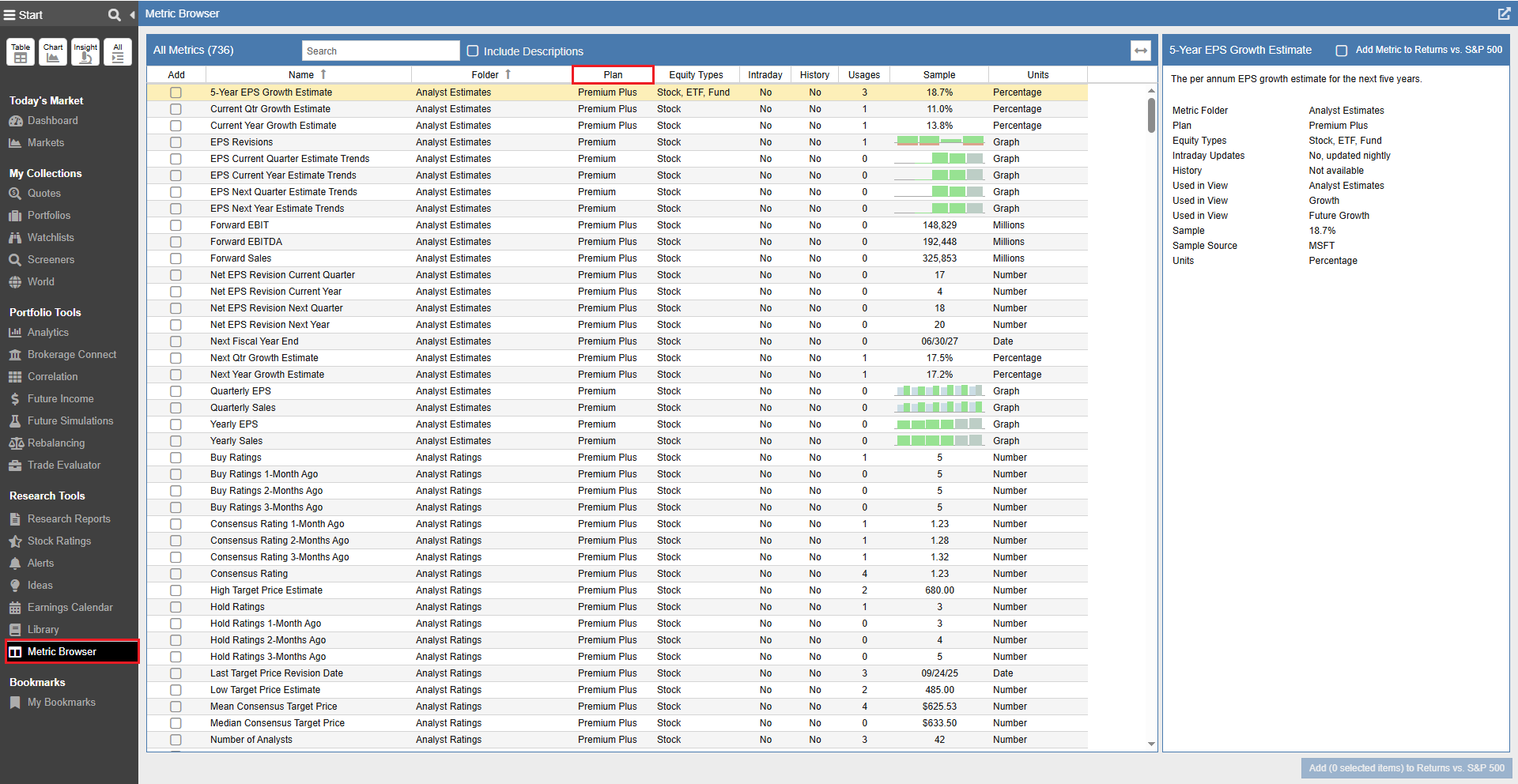This screenshot has height=784, width=1518.
Task: Open Stock Ratings from sidebar
Action: tap(59, 541)
